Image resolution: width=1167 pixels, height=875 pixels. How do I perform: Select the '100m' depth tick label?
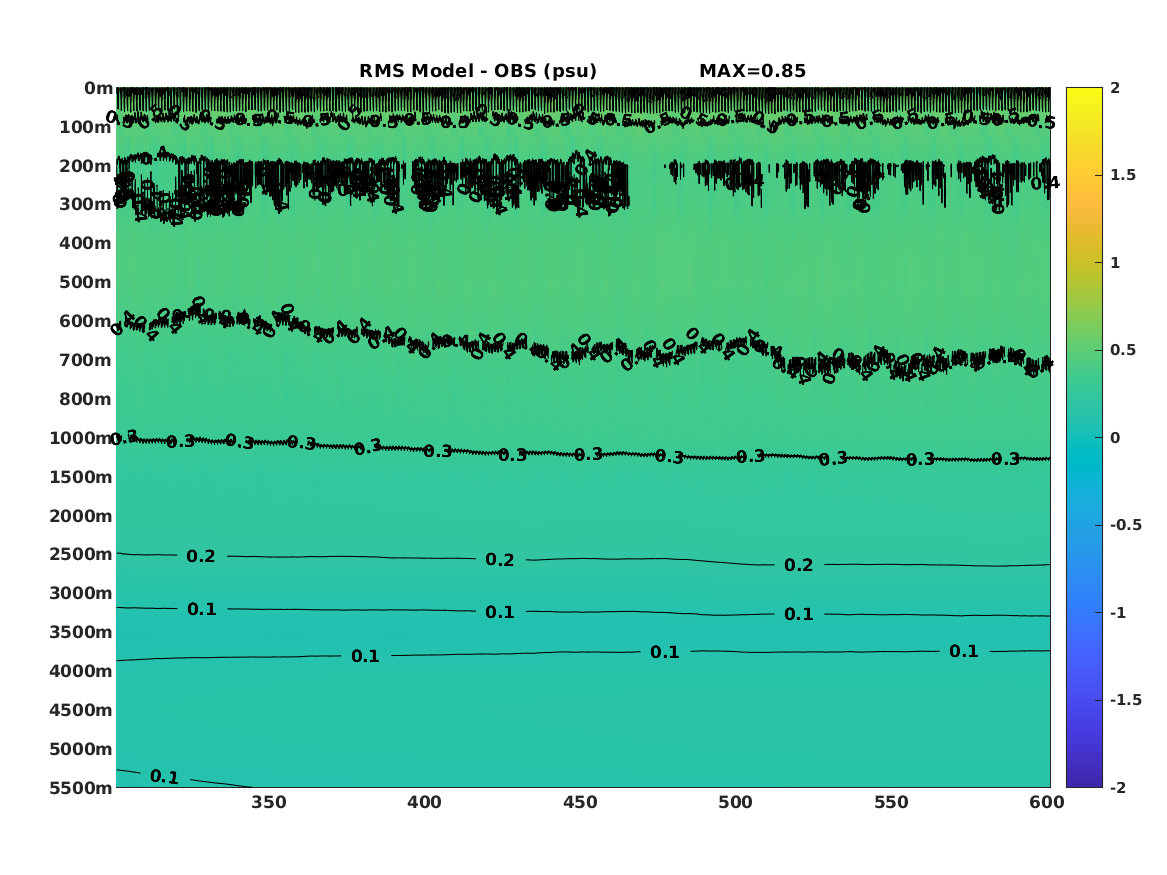click(86, 127)
